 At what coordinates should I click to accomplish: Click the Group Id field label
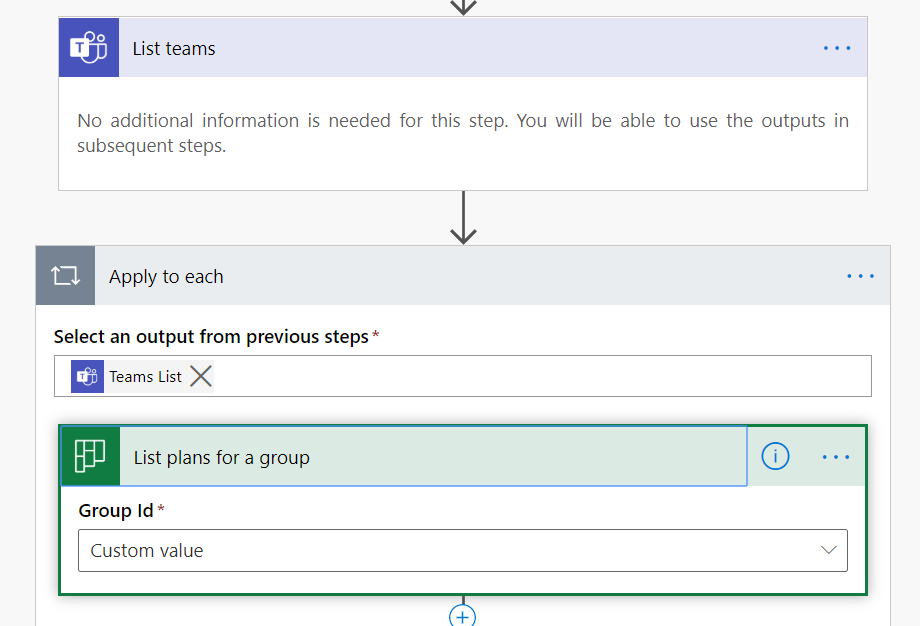[x=116, y=511]
